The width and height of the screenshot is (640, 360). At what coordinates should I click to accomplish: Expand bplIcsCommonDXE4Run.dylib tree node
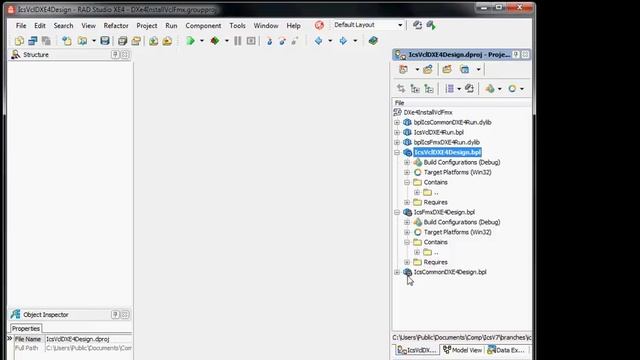[397, 122]
